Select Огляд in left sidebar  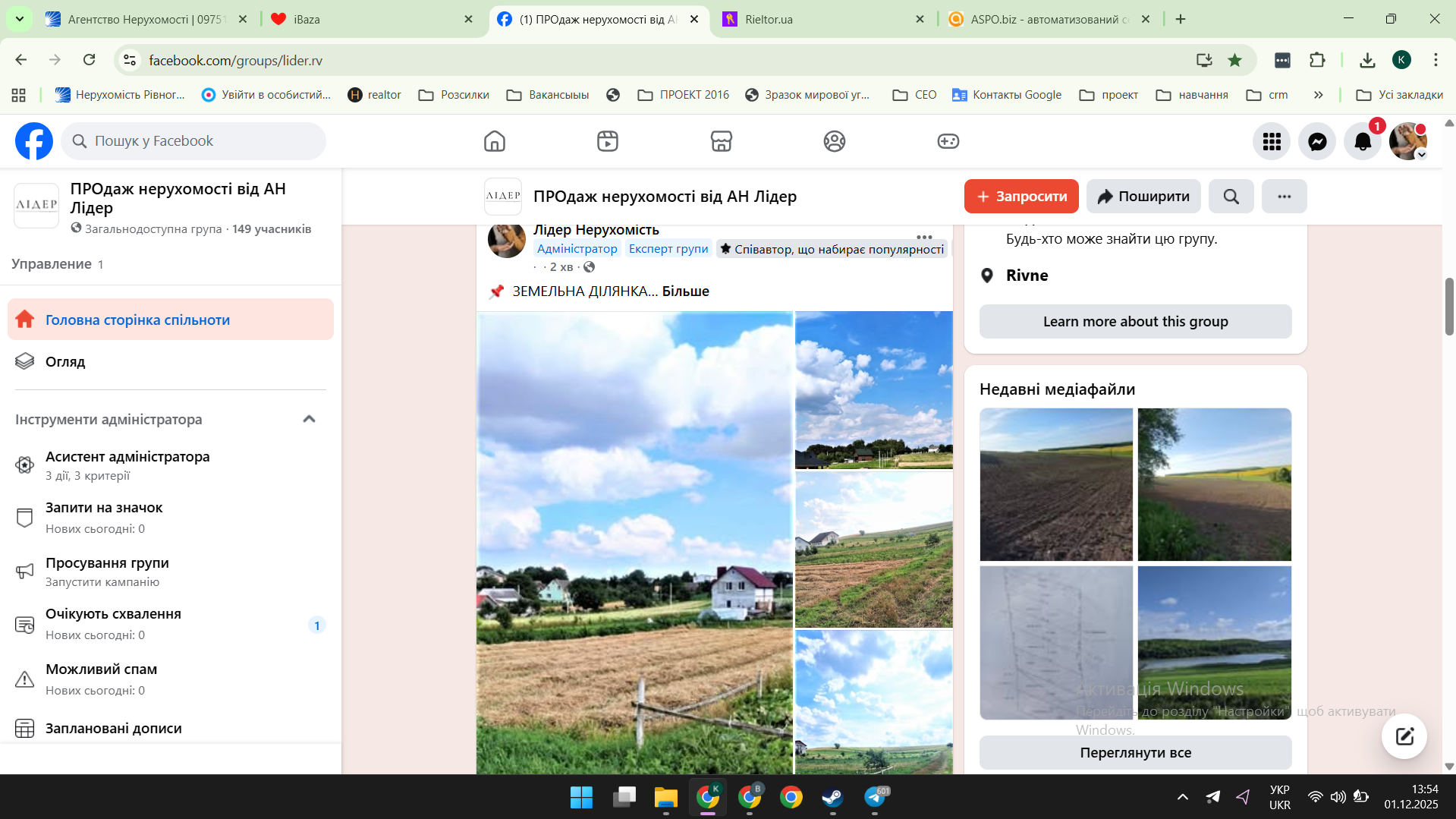[65, 362]
